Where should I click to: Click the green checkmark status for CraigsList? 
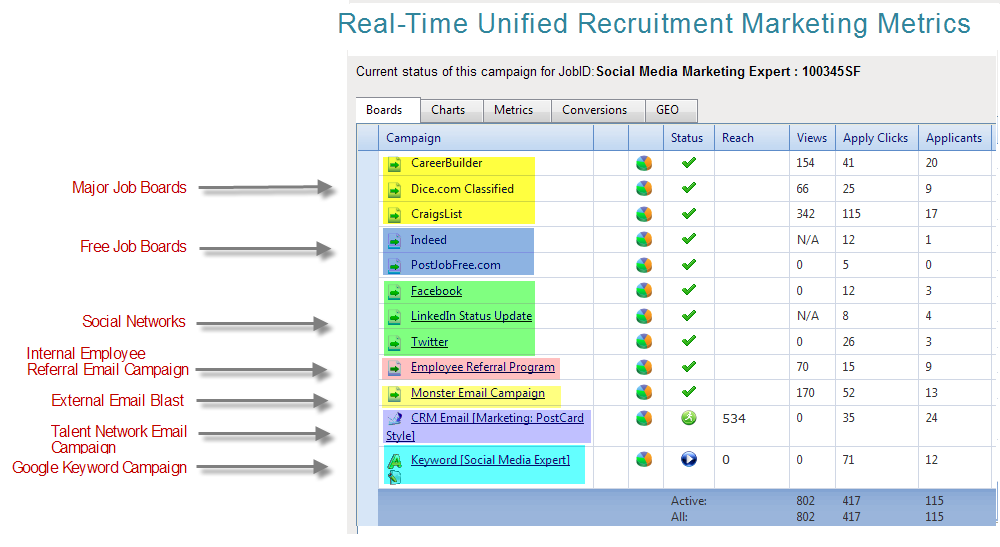tap(689, 214)
